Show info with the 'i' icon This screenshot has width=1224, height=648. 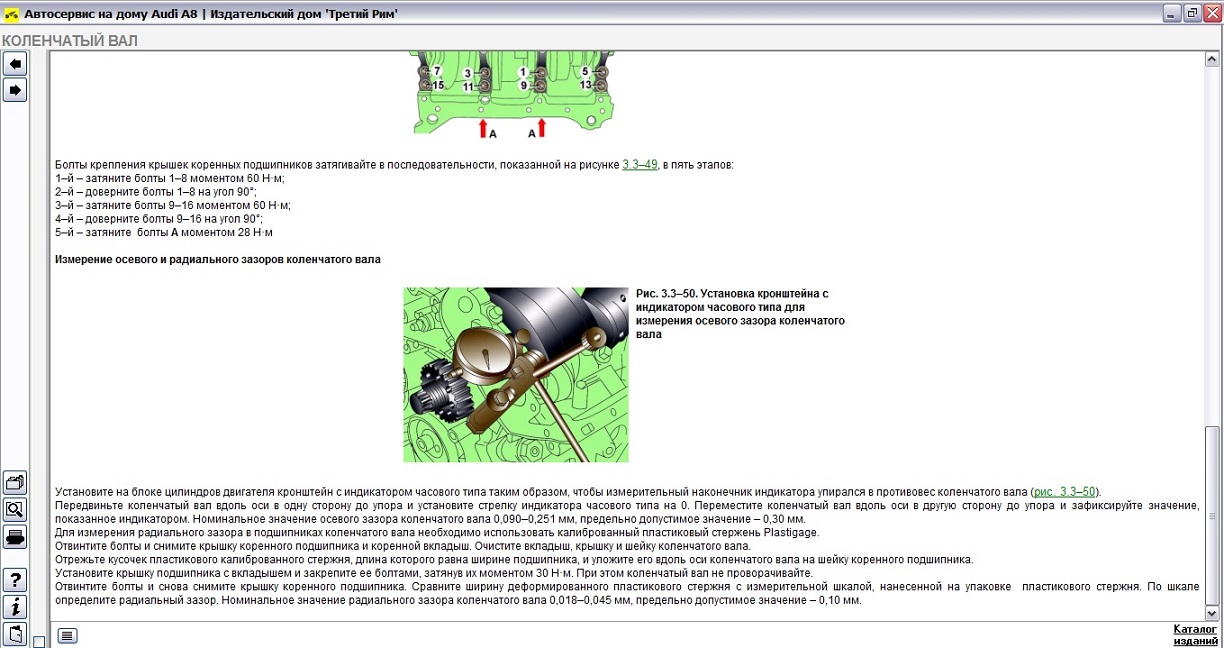(15, 607)
